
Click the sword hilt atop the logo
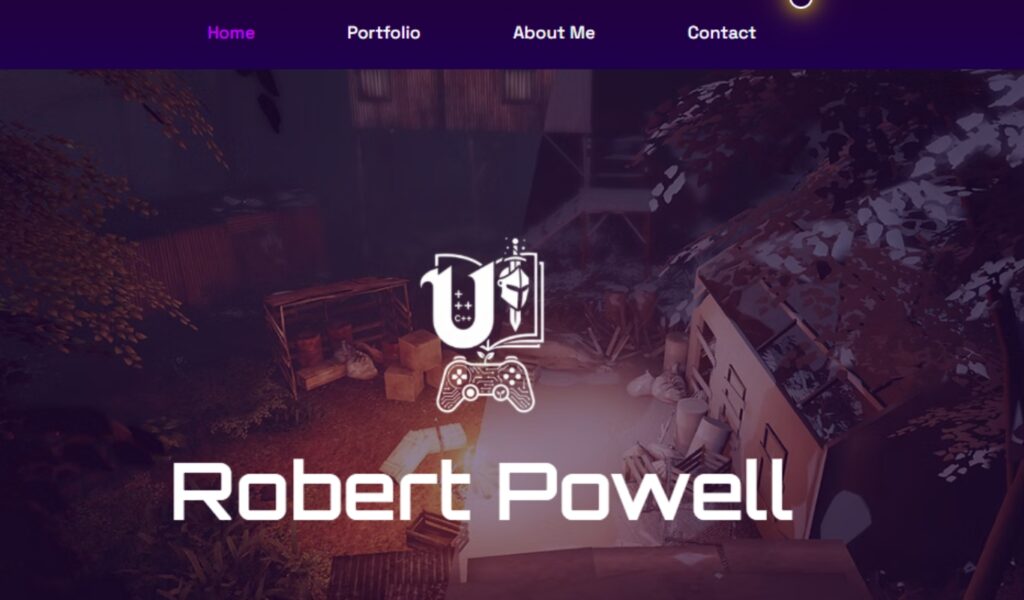pyautogui.click(x=515, y=248)
